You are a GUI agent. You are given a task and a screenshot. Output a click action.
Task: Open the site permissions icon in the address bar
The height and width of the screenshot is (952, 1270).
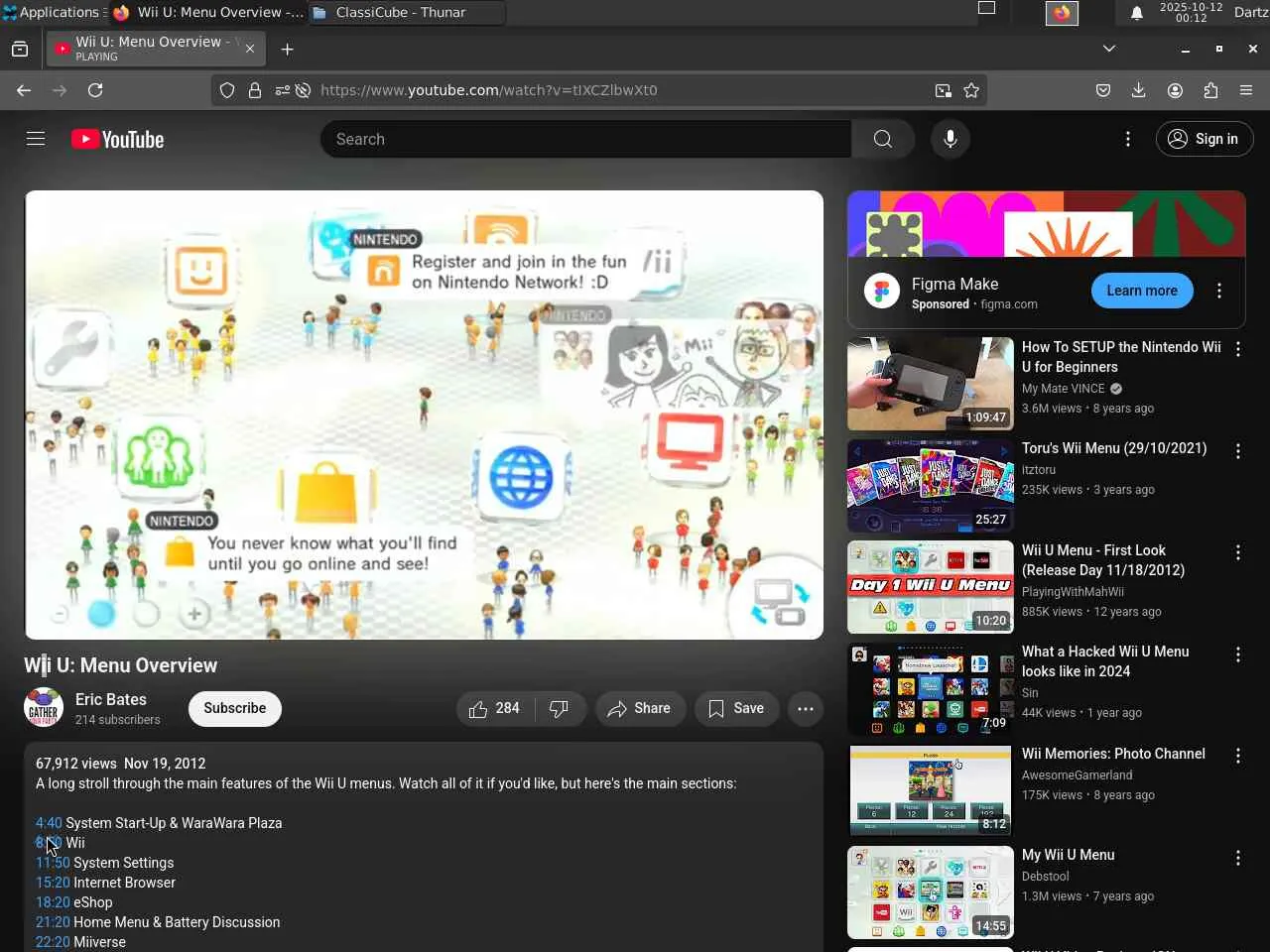pos(283,90)
